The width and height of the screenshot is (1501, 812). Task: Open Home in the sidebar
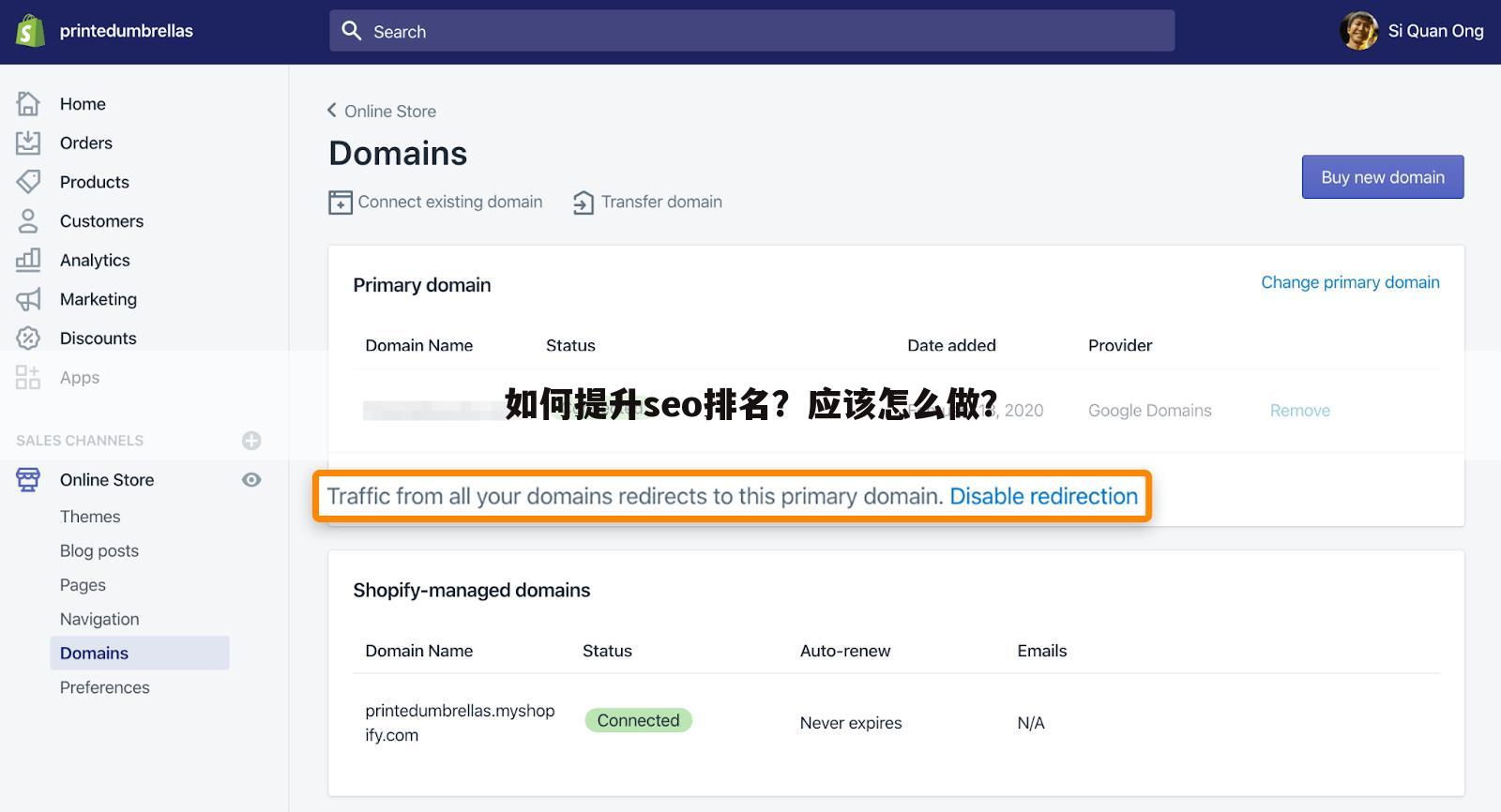[x=83, y=104]
